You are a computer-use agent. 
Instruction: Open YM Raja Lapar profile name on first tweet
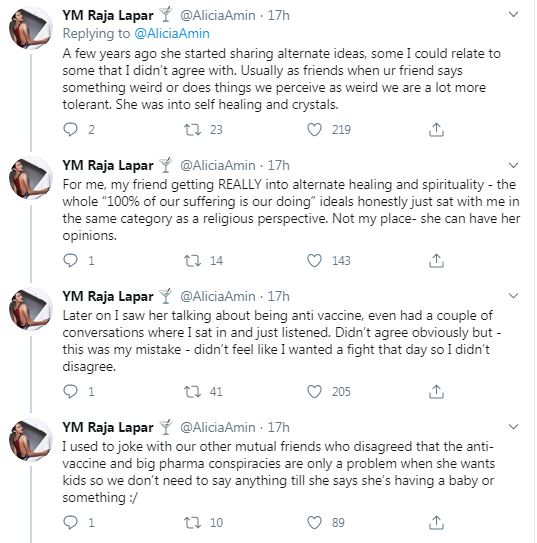108,15
